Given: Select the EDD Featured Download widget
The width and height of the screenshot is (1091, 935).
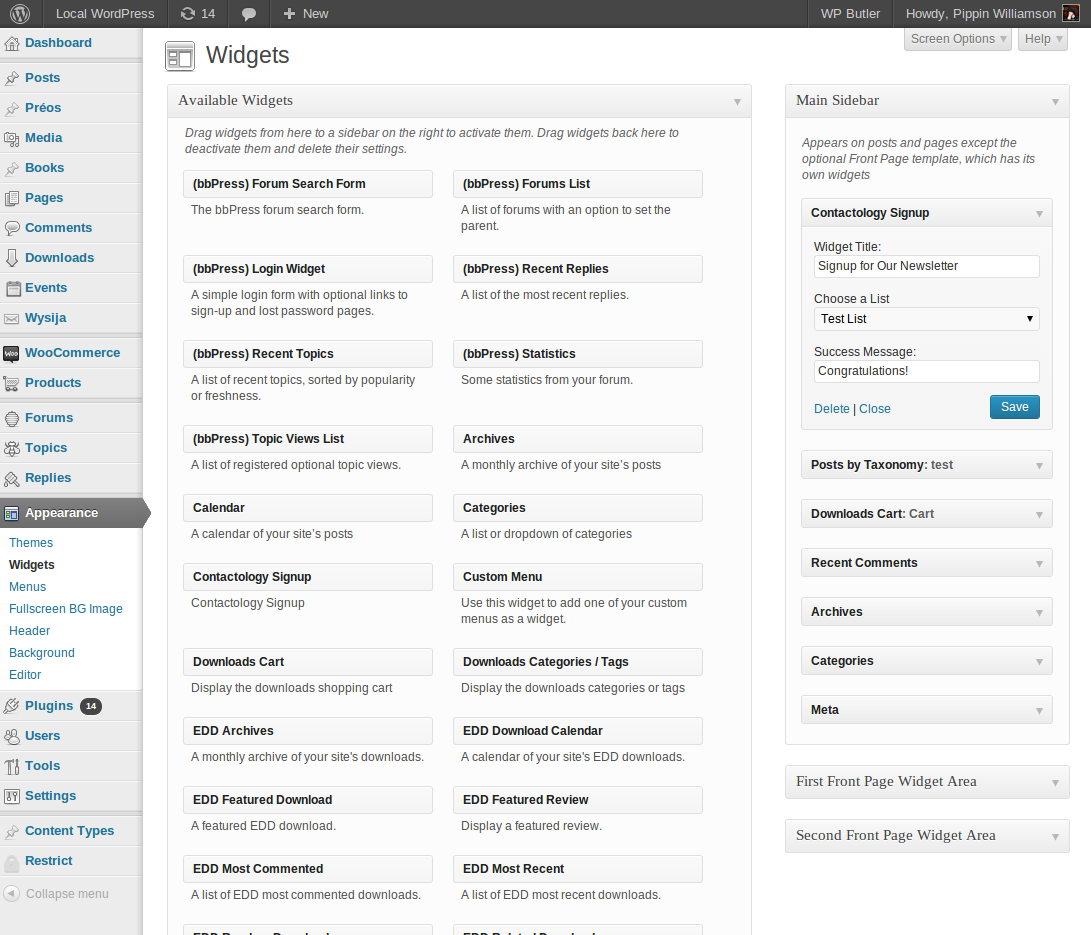Looking at the screenshot, I should pyautogui.click(x=308, y=799).
